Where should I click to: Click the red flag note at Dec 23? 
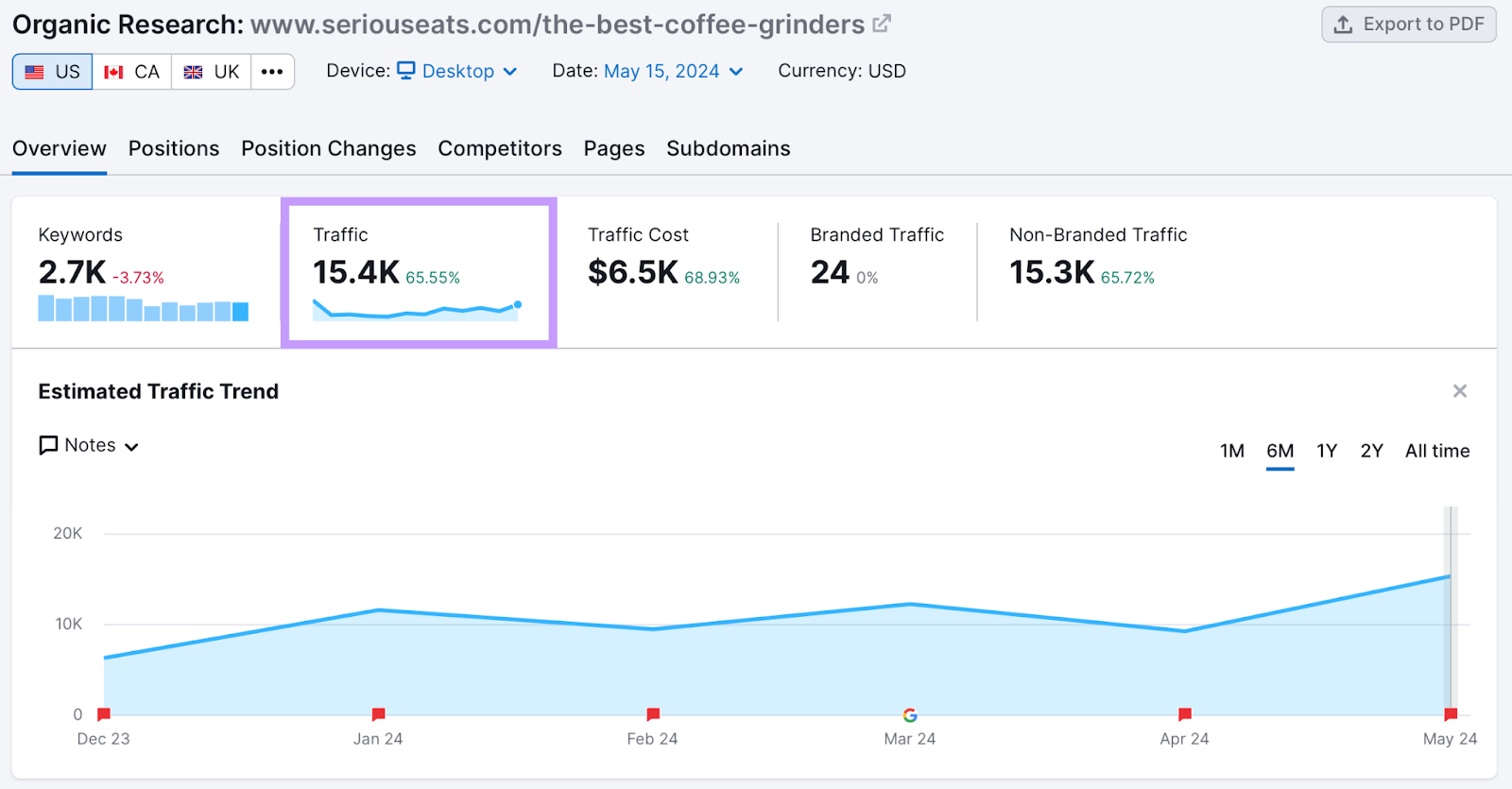point(104,714)
